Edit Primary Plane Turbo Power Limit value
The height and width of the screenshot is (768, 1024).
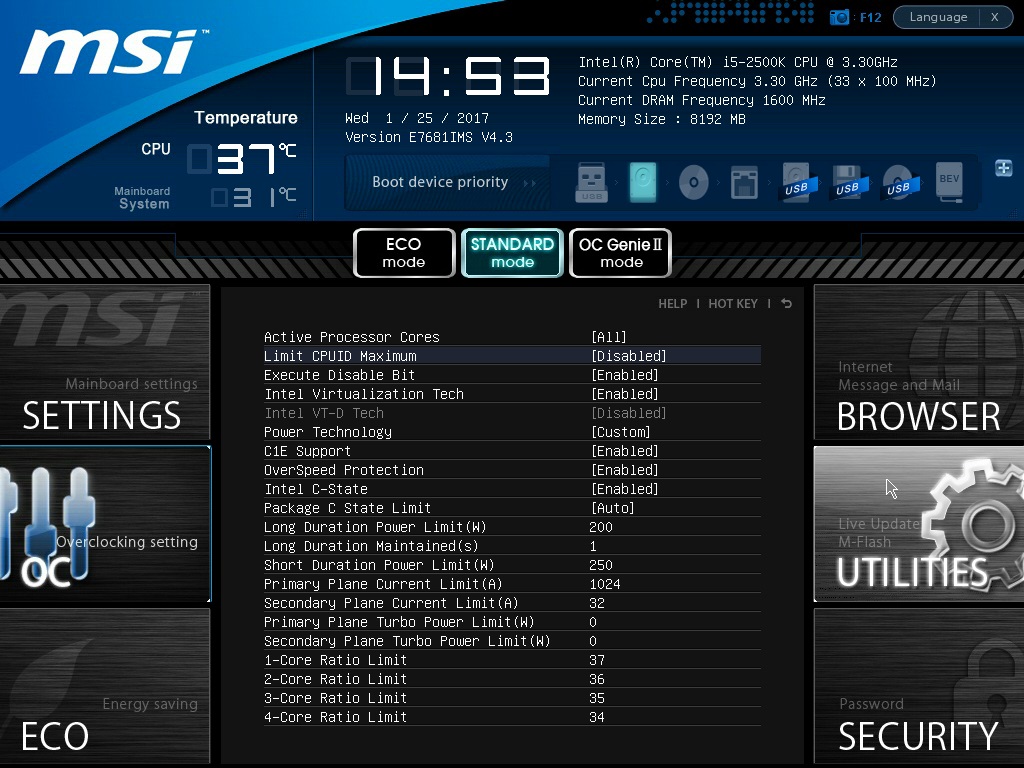click(x=593, y=622)
